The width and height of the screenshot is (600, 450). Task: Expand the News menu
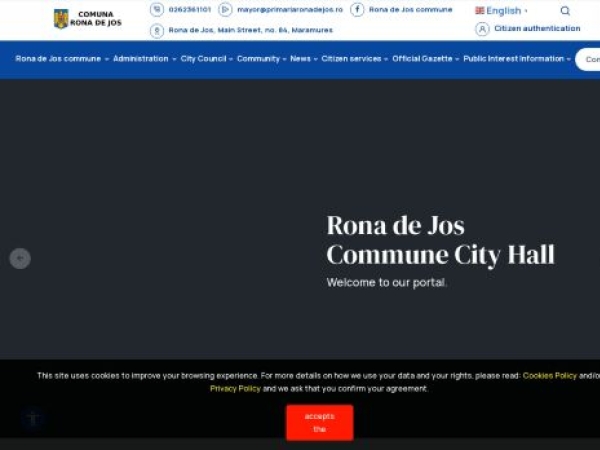[x=304, y=59]
